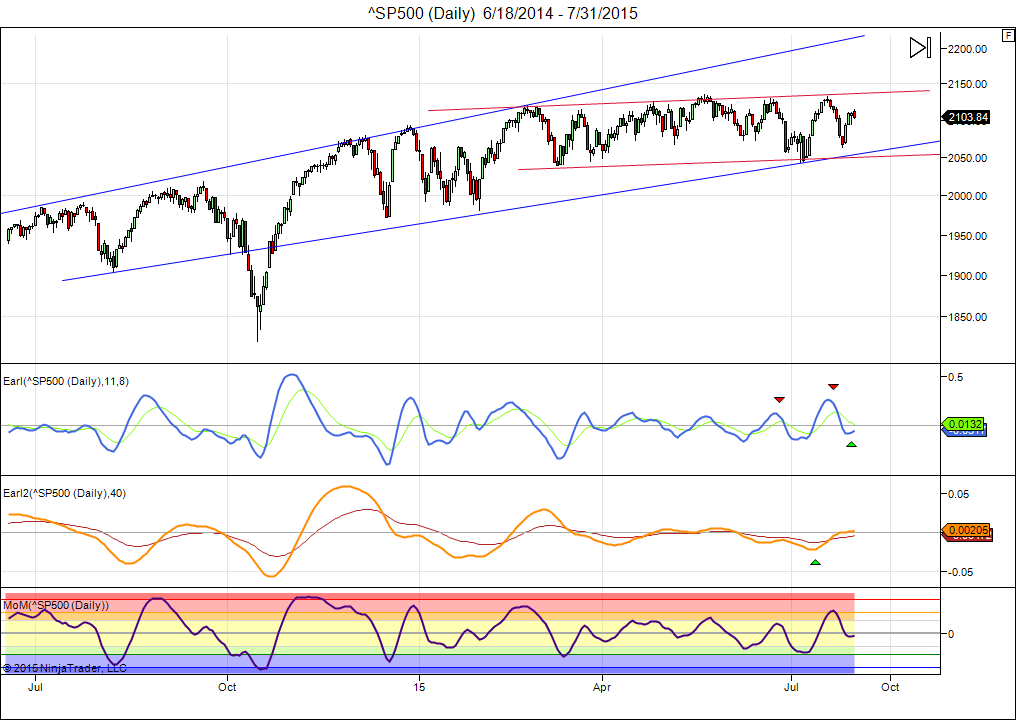Click the 2200.00 price axis label

[967, 49]
